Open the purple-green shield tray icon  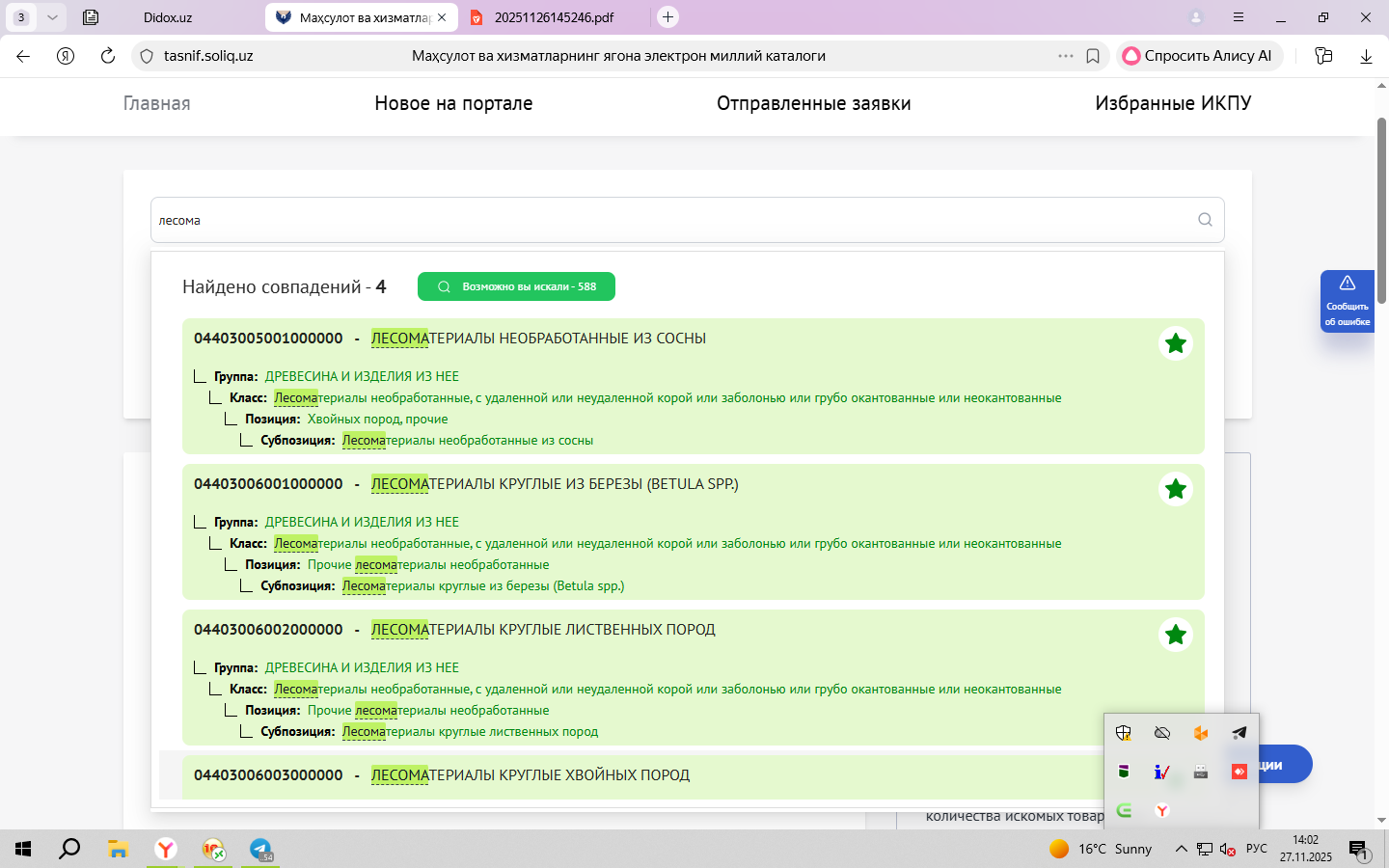pyautogui.click(x=1124, y=772)
